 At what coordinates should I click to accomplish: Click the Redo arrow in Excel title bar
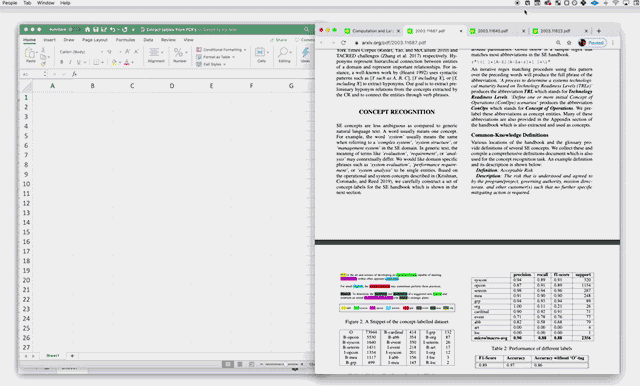124,29
